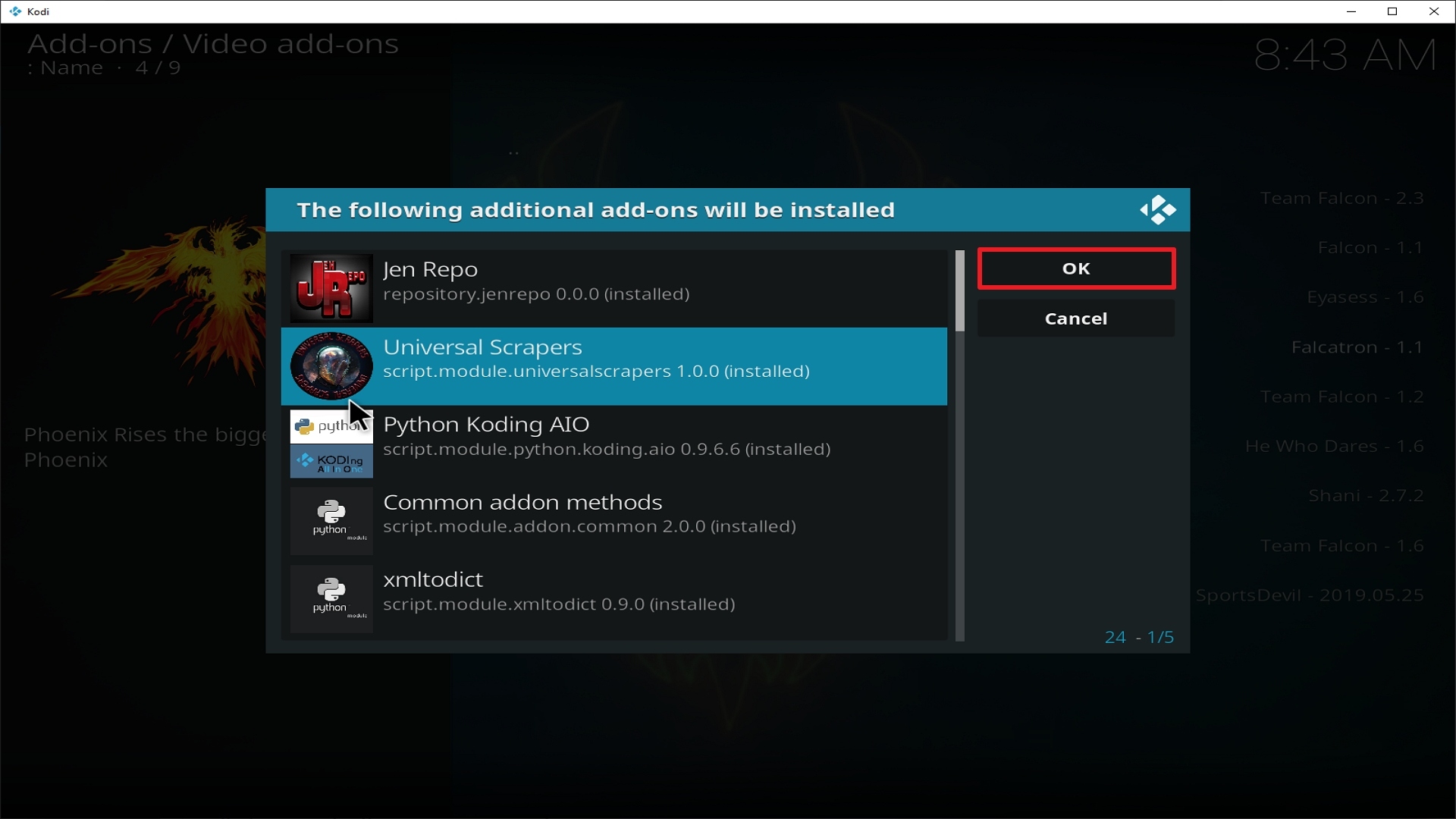Click Eyasess - 1.6 in background list
The height and width of the screenshot is (819, 1456).
tap(1365, 297)
